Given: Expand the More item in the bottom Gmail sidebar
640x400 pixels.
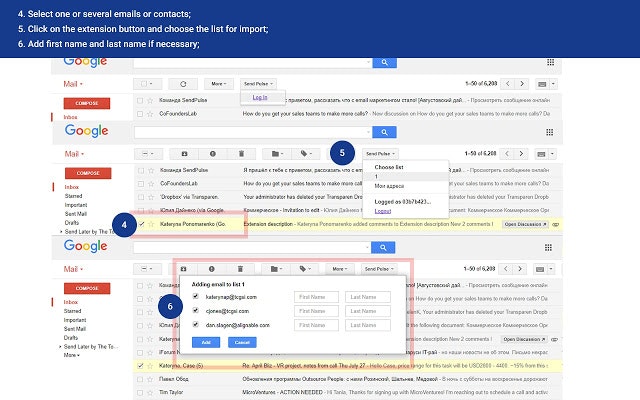Looking at the screenshot, I should 71,355.
